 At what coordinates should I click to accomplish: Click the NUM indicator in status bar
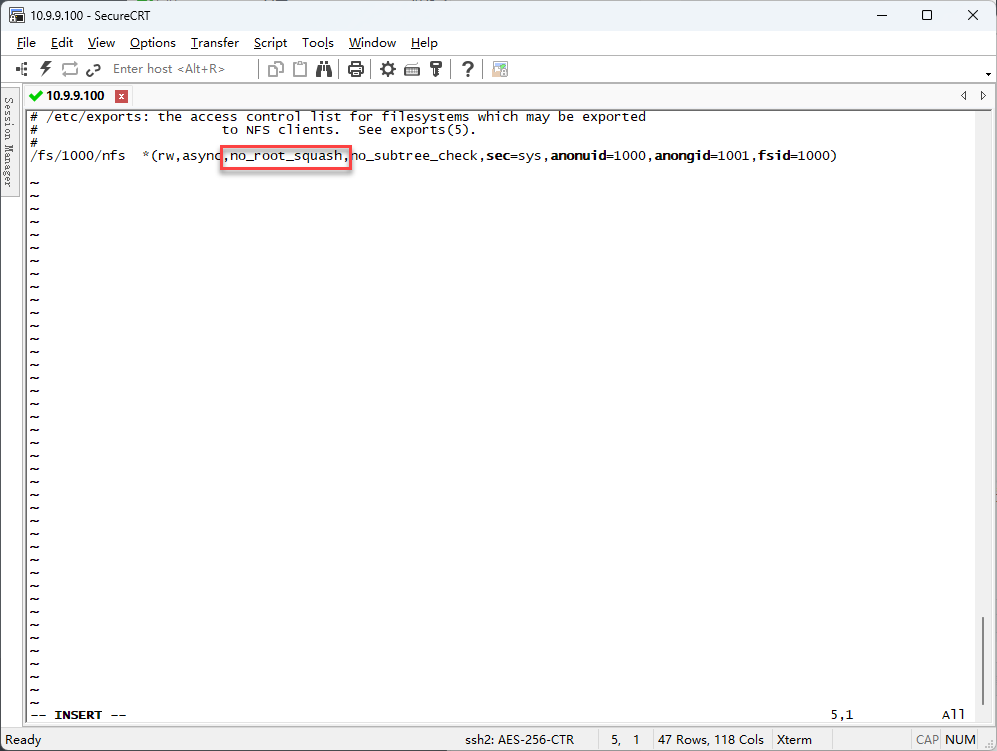point(960,740)
